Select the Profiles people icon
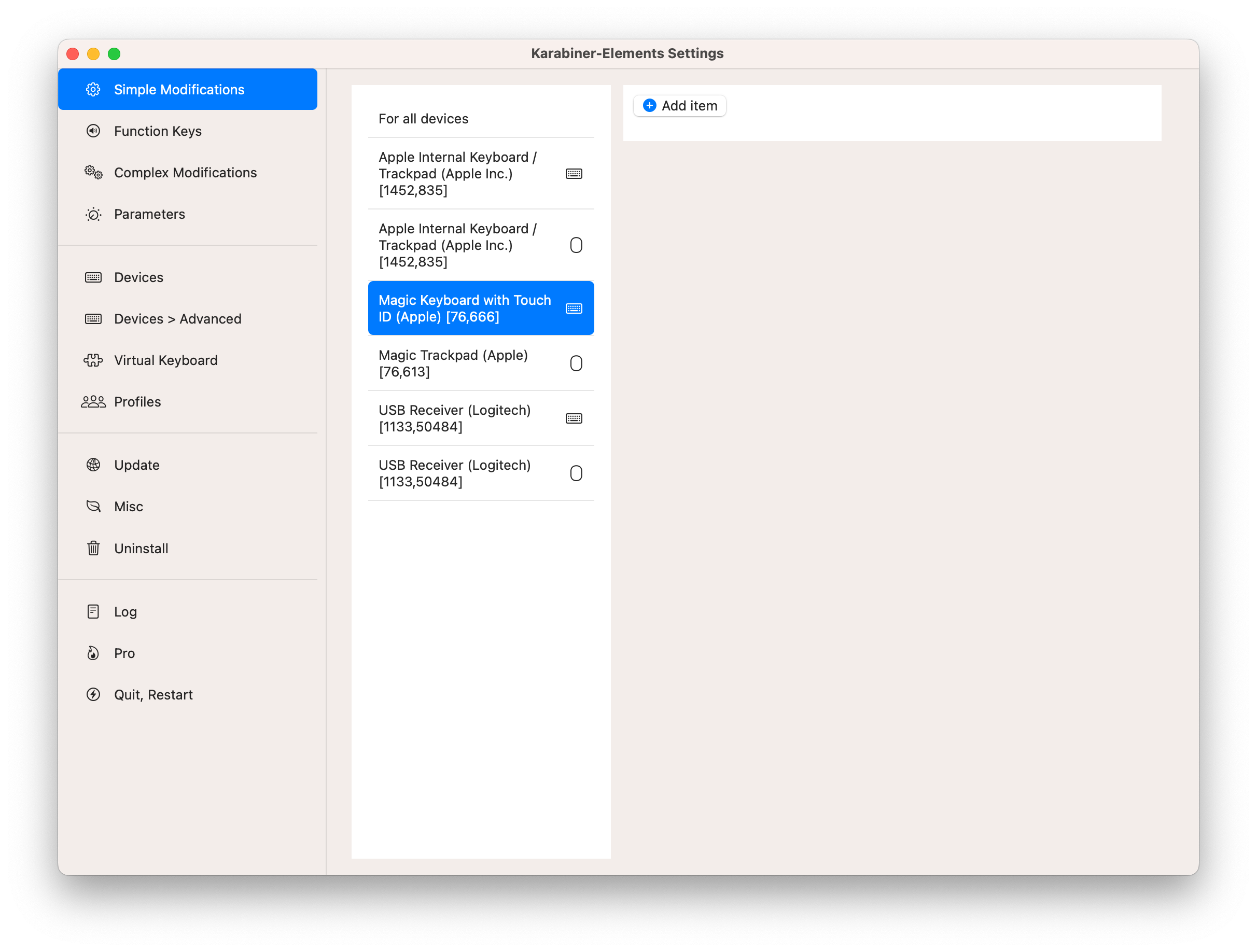Viewport: 1257px width, 952px height. [x=93, y=401]
